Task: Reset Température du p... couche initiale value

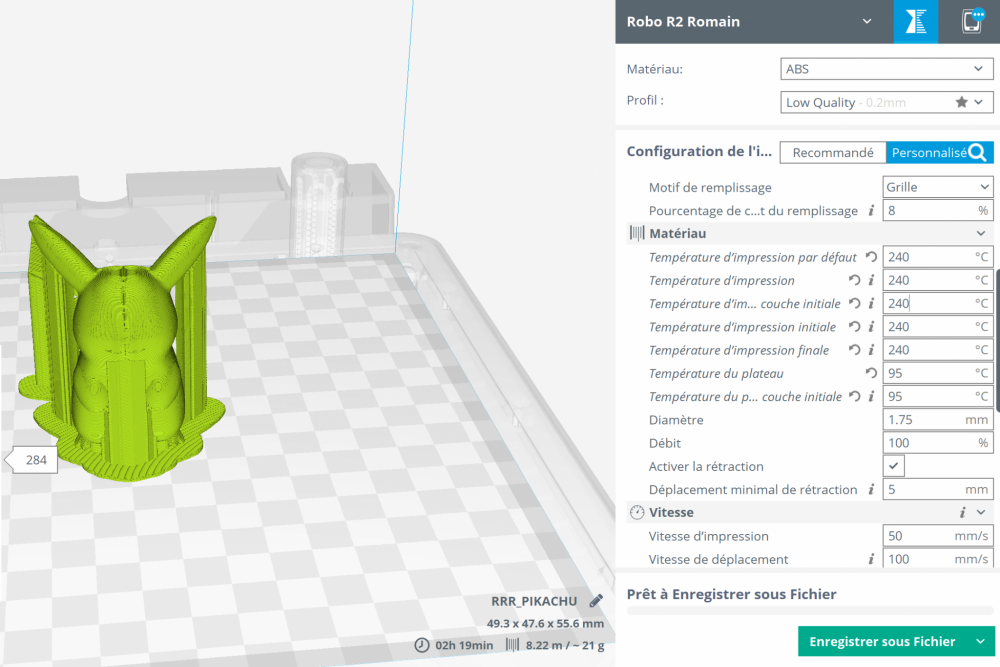Action: pyautogui.click(x=855, y=397)
